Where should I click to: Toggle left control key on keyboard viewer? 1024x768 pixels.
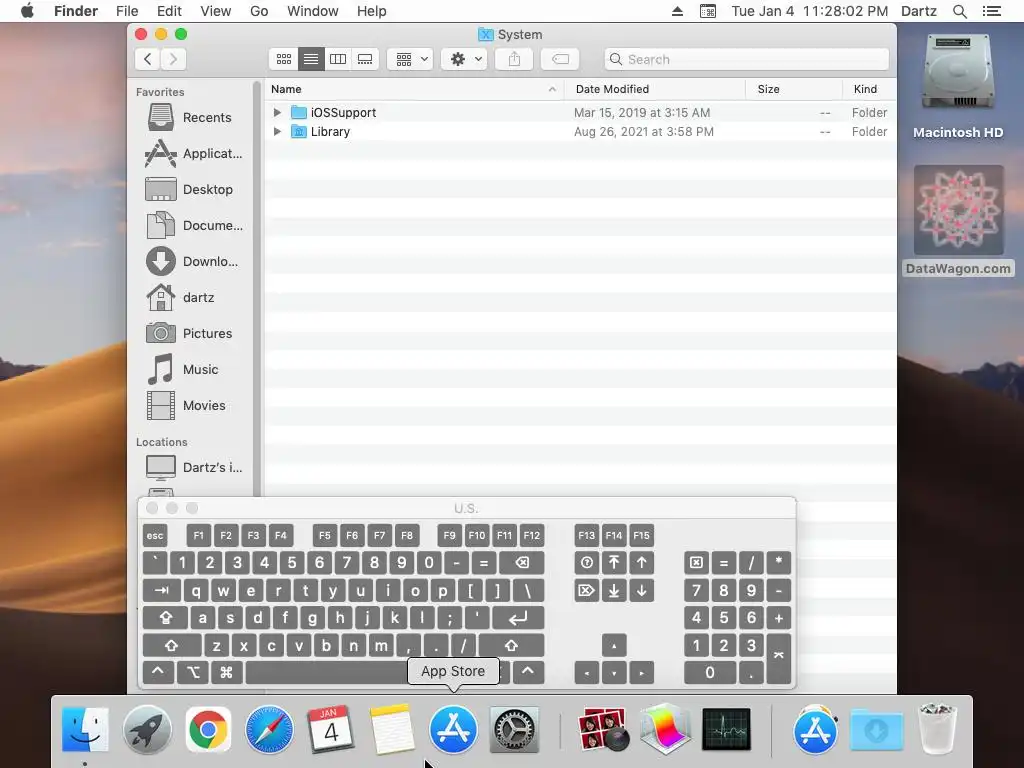(x=158, y=673)
